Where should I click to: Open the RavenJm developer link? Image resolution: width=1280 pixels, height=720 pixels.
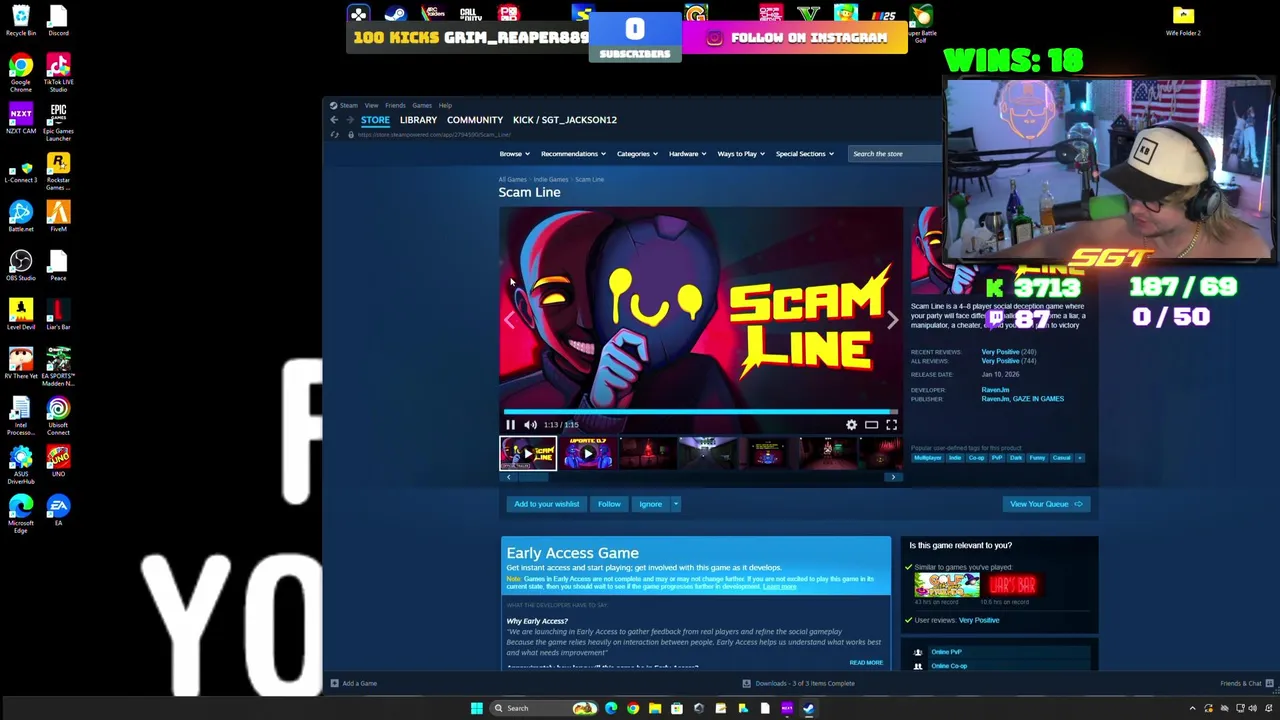pos(995,390)
